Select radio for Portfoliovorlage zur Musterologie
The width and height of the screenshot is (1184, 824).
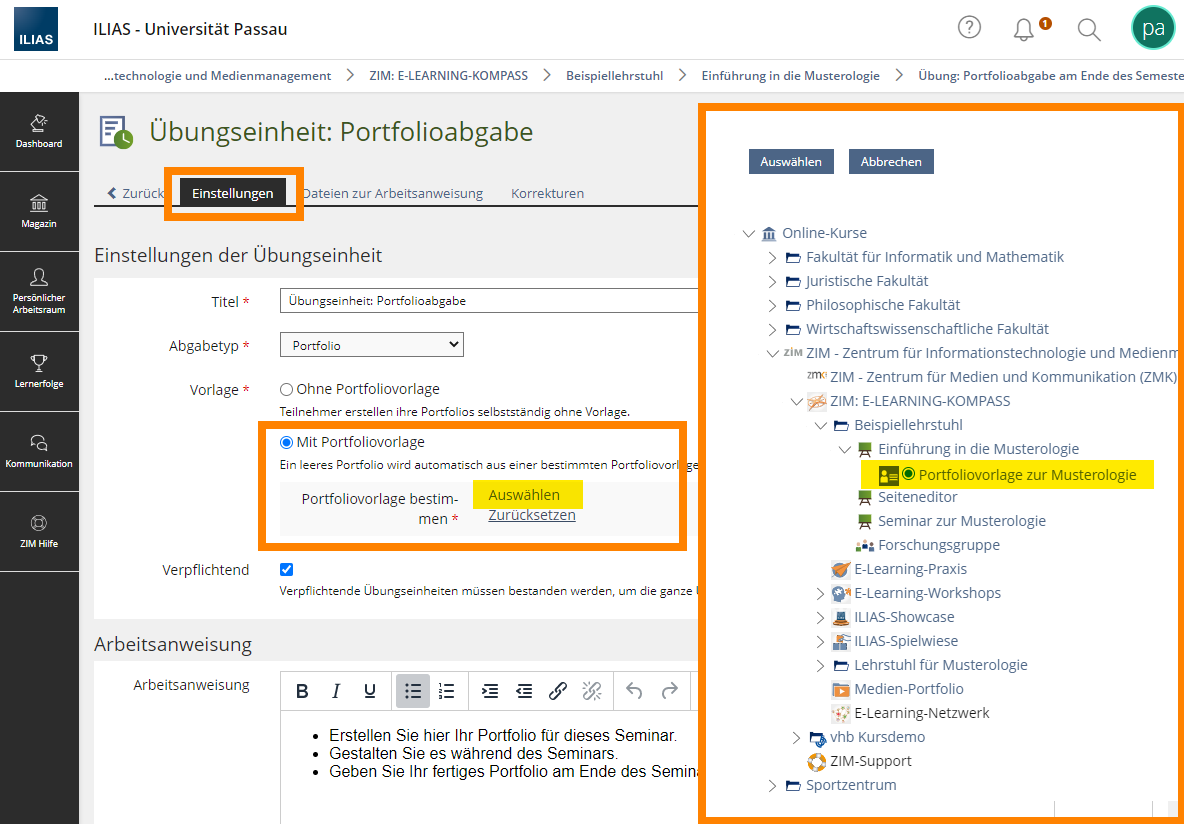tap(908, 474)
